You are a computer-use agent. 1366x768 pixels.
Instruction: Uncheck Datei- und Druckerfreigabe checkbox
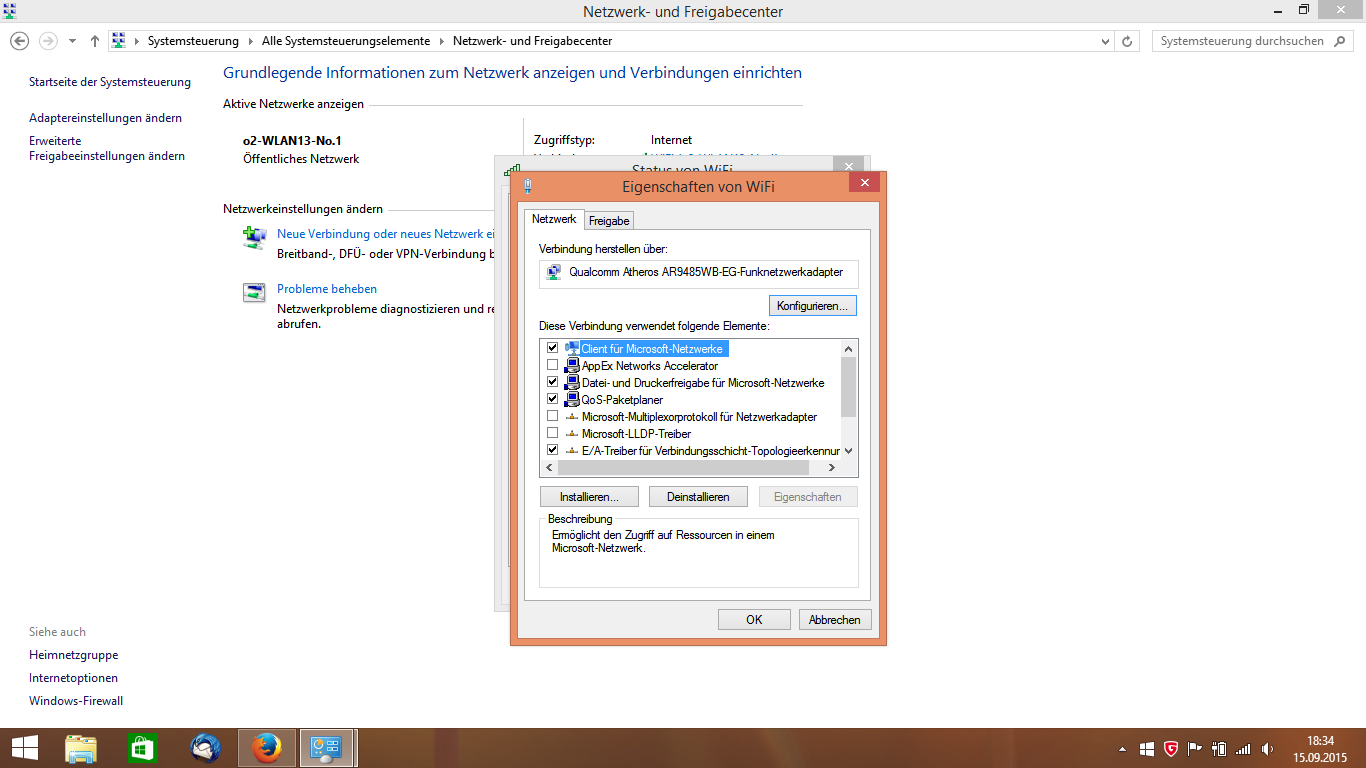(x=552, y=382)
